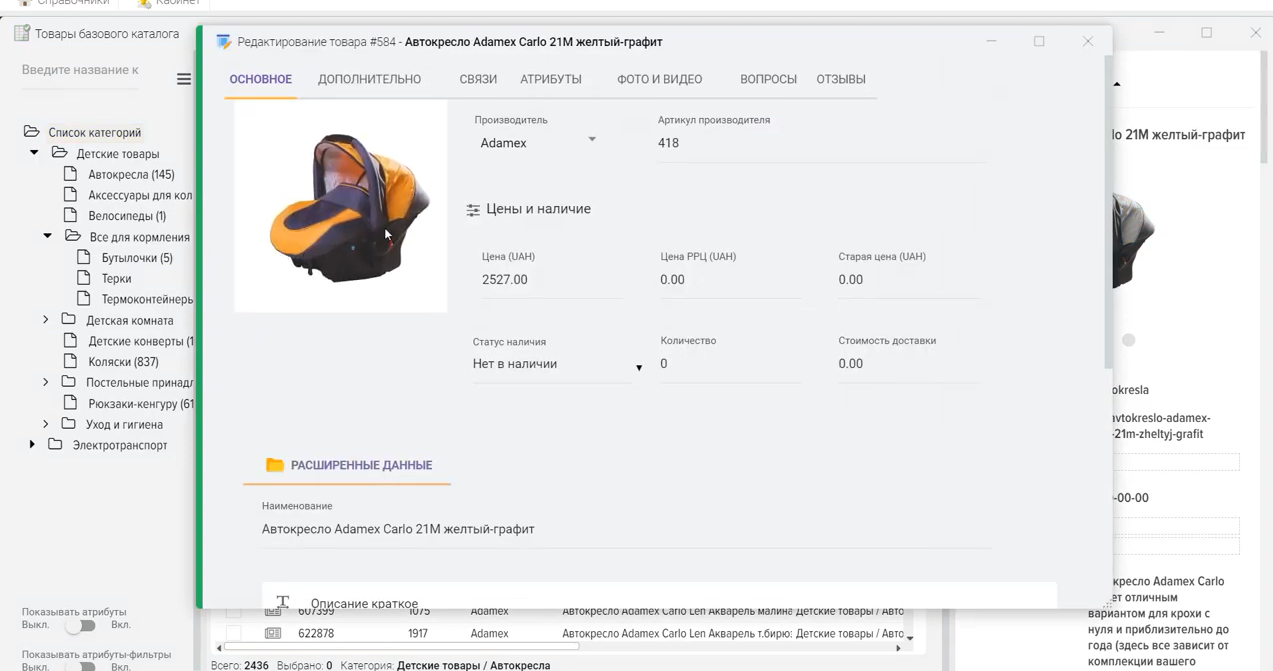
Task: Toggle the 'Показывать атрибуты-фильтры' switch
Action: pos(80,666)
